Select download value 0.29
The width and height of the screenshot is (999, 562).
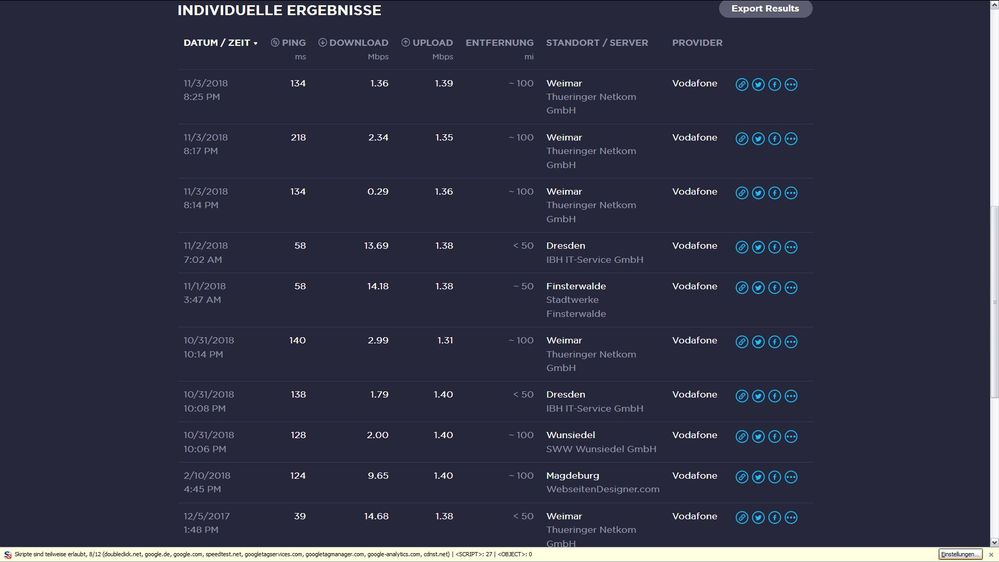(378, 192)
